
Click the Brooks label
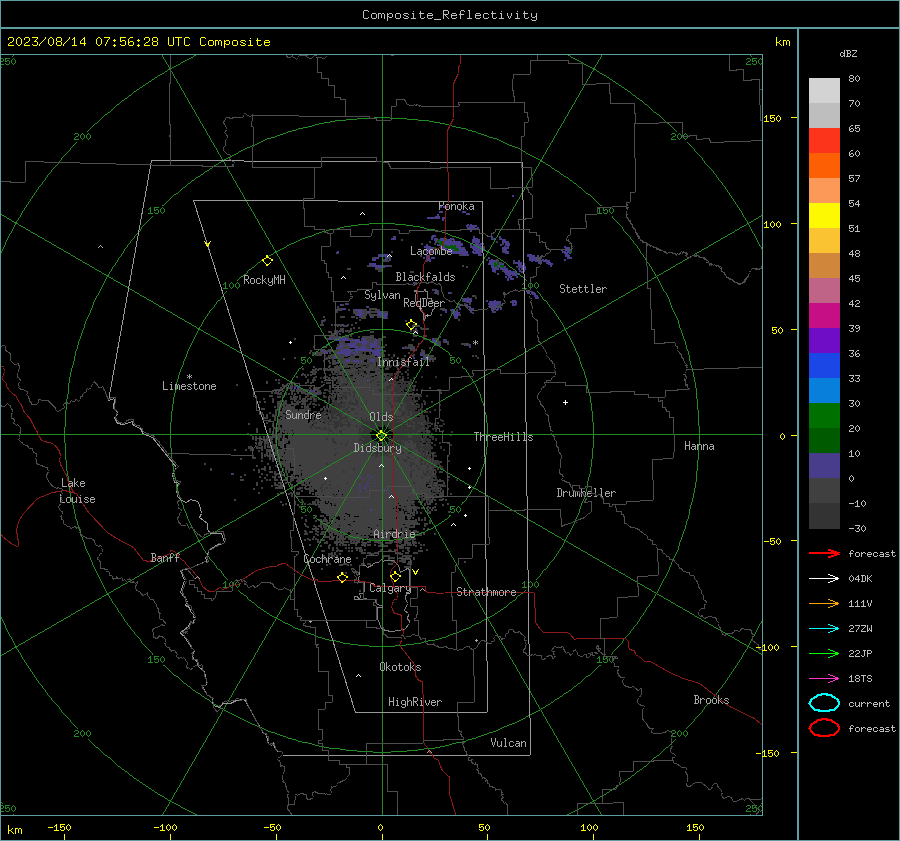pos(711,700)
